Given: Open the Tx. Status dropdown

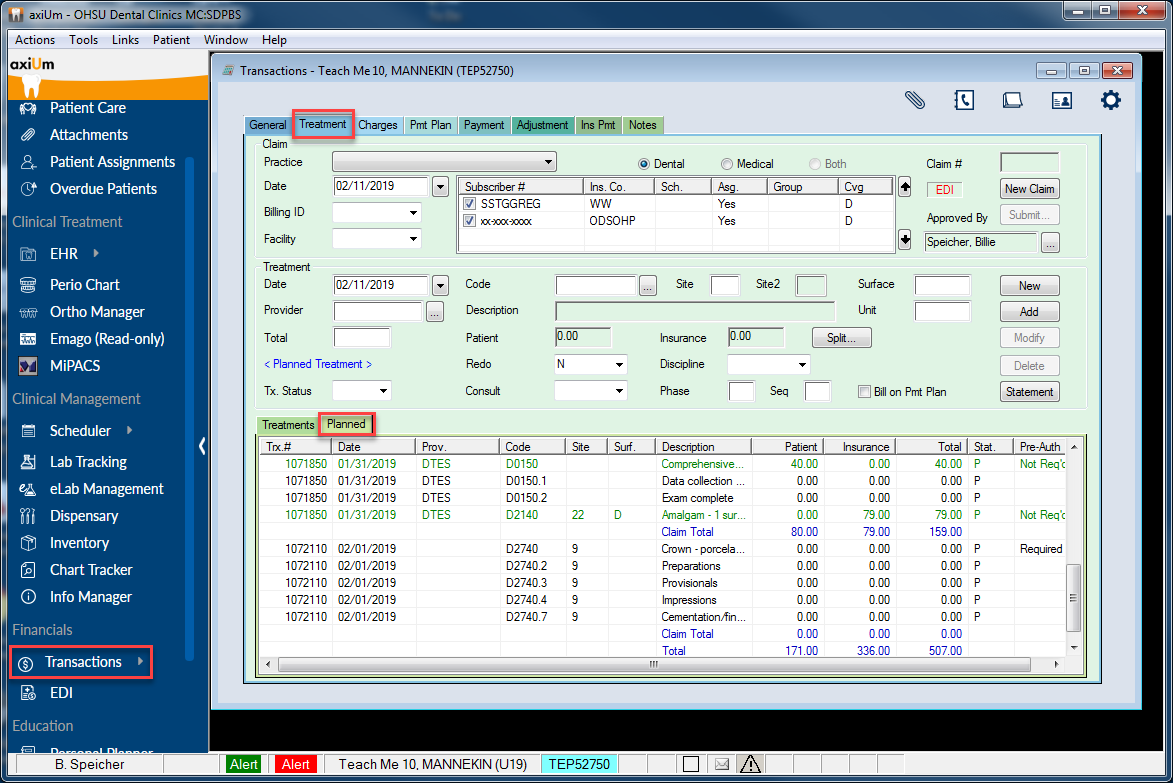Looking at the screenshot, I should click(361, 390).
